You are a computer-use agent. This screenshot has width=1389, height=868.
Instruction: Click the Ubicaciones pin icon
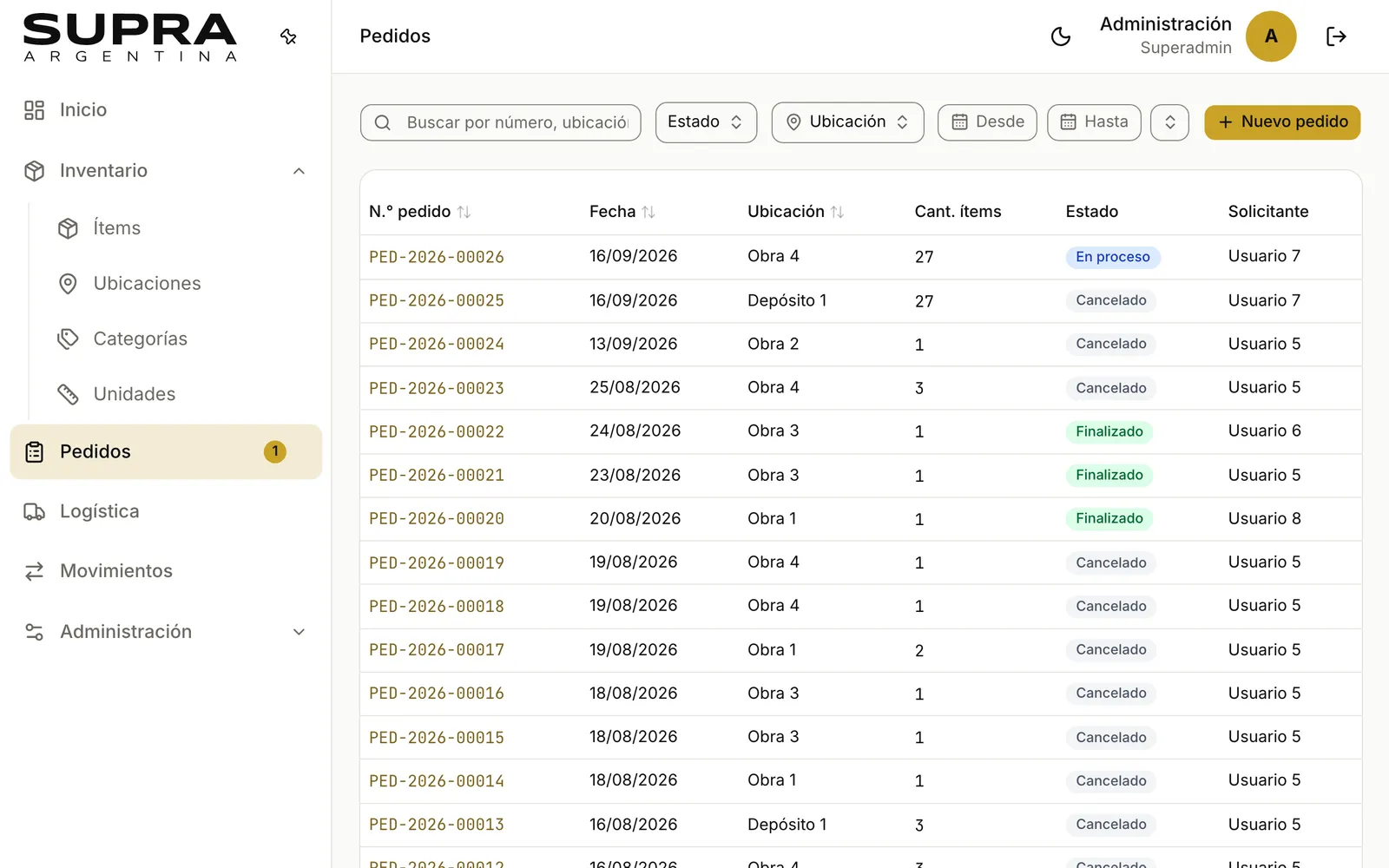tap(68, 284)
